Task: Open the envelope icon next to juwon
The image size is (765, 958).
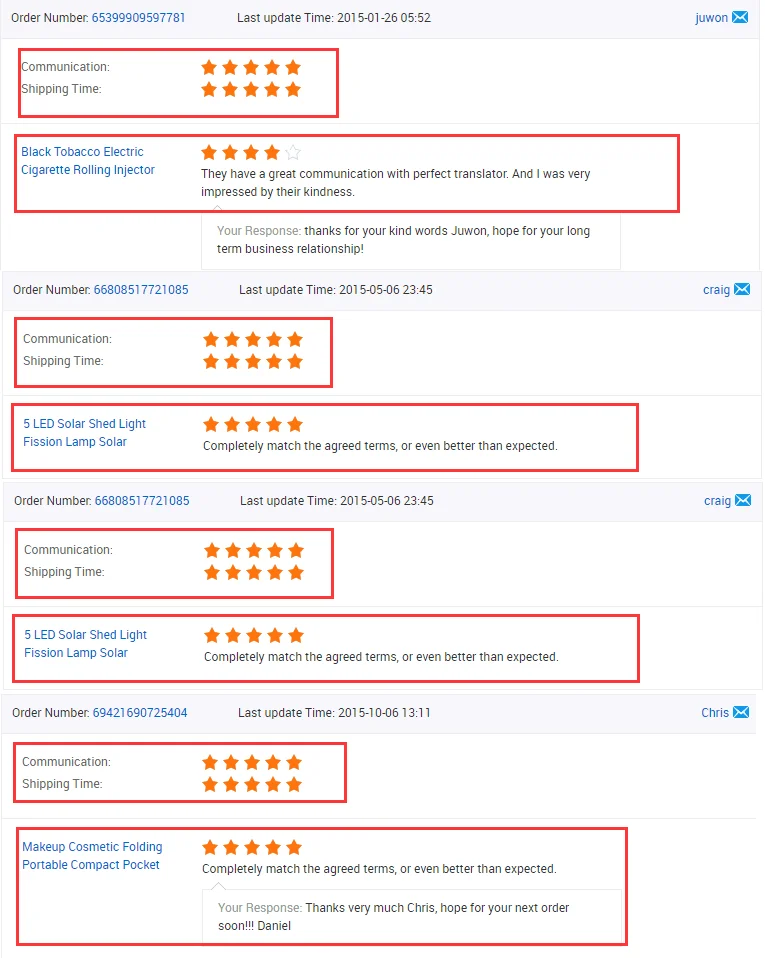Action: 742,17
